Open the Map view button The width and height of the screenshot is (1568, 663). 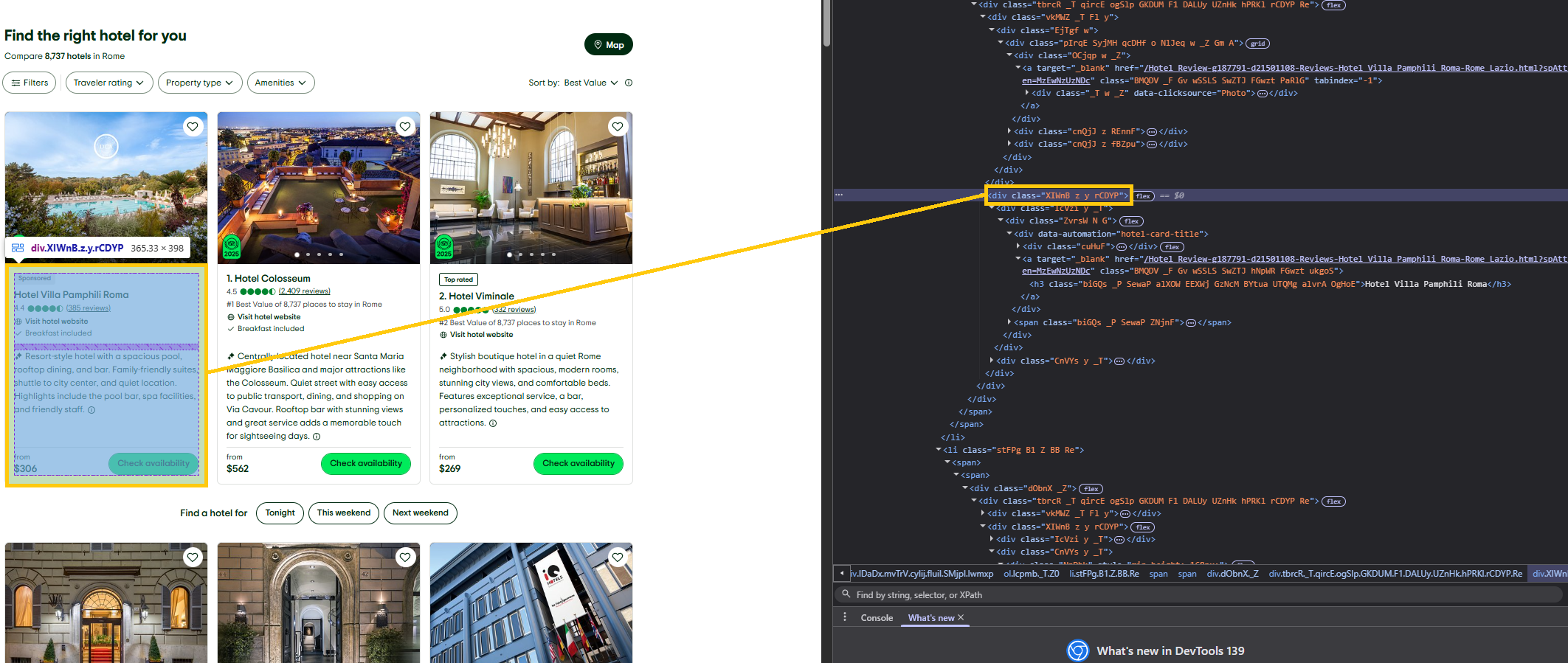pyautogui.click(x=608, y=45)
